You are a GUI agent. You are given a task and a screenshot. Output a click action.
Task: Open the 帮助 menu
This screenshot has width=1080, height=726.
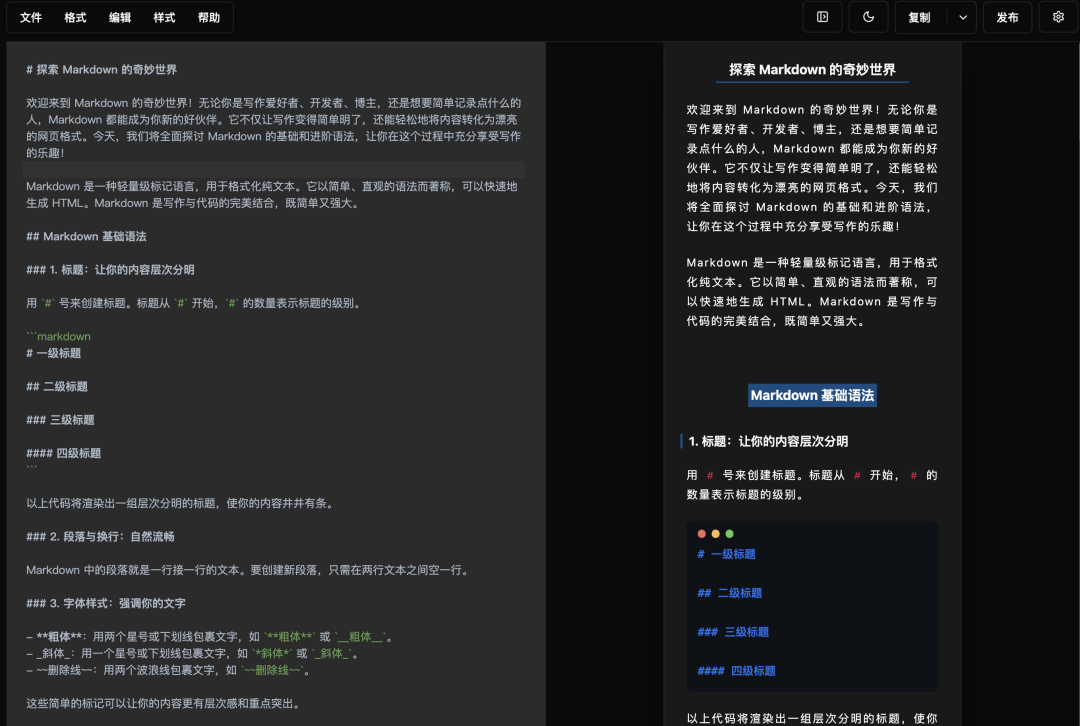(x=208, y=17)
